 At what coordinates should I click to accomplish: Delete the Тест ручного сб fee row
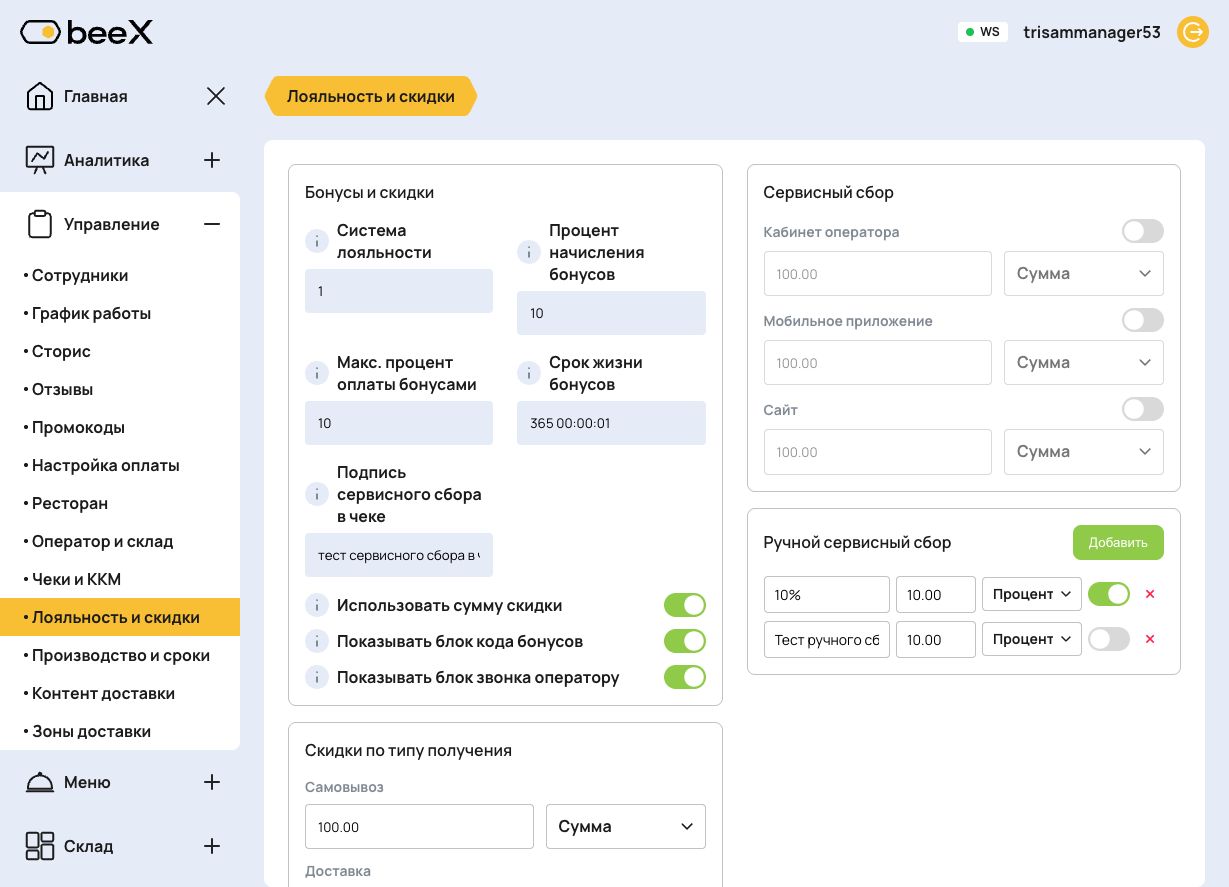click(1150, 639)
